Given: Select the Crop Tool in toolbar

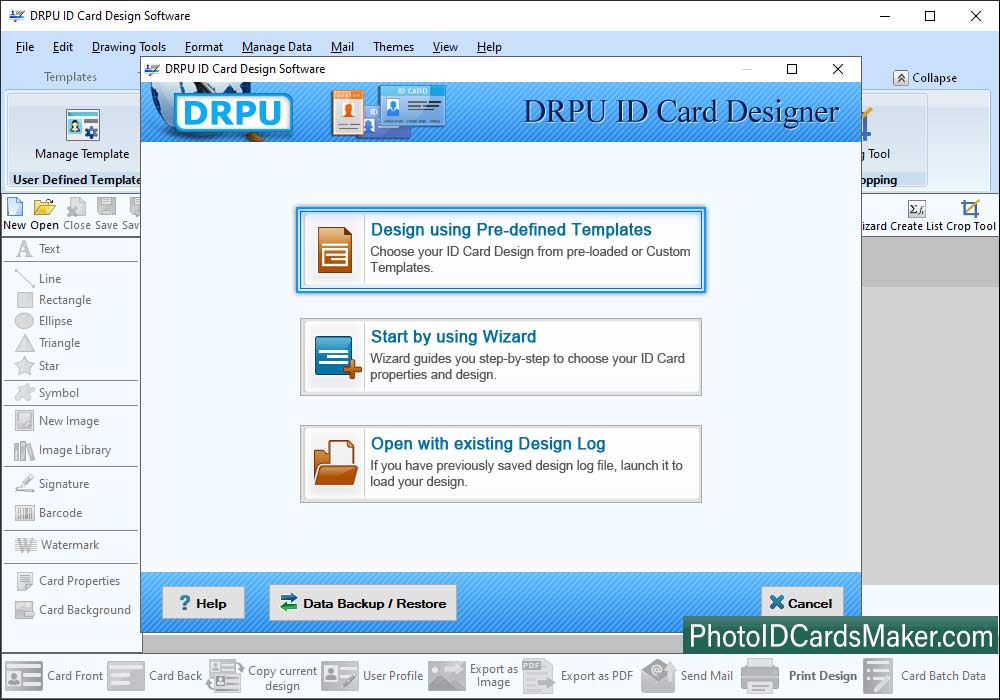Looking at the screenshot, I should pyautogui.click(x=971, y=215).
